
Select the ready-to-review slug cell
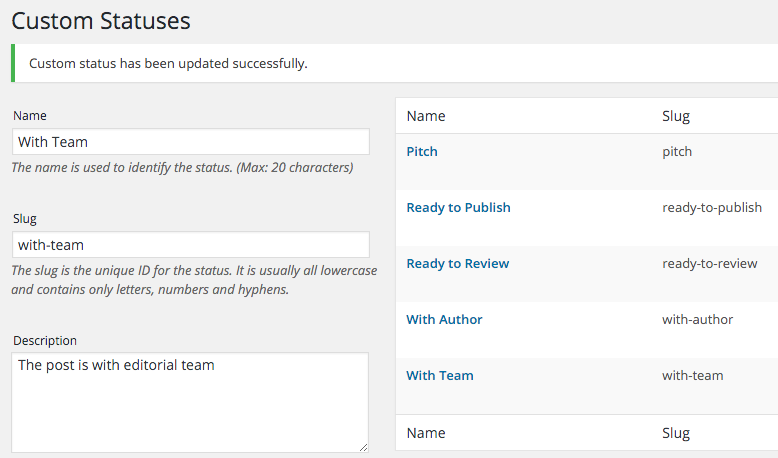click(x=710, y=263)
